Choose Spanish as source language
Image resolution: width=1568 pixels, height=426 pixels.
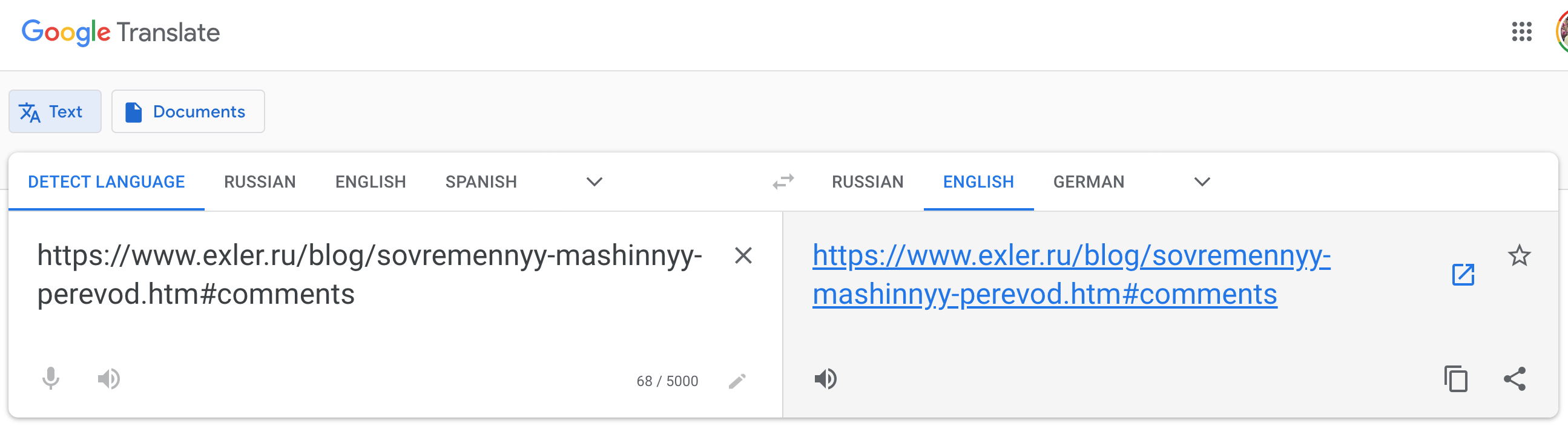(481, 182)
